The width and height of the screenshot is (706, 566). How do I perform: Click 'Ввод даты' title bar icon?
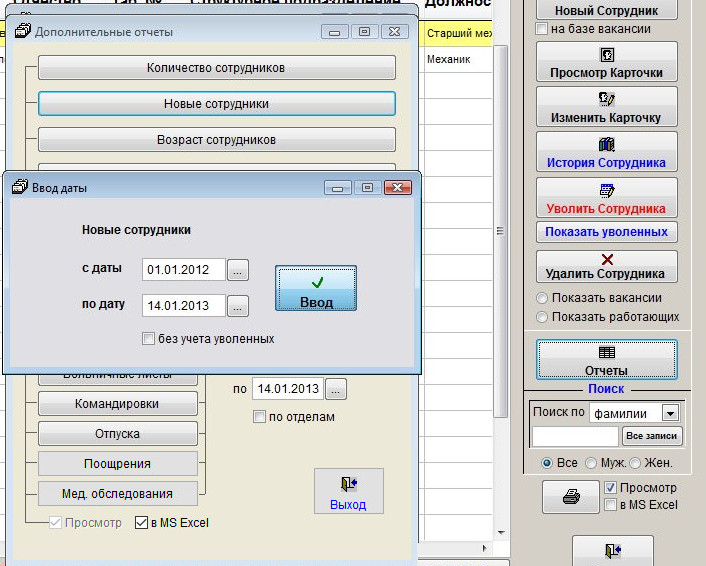click(x=20, y=186)
